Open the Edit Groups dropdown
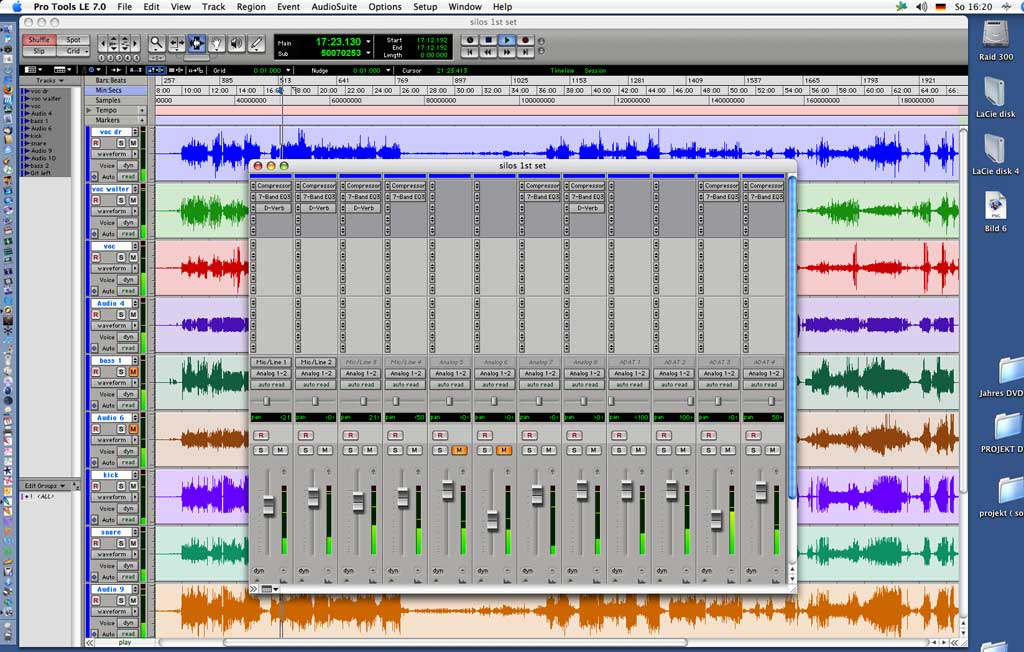 pos(44,485)
